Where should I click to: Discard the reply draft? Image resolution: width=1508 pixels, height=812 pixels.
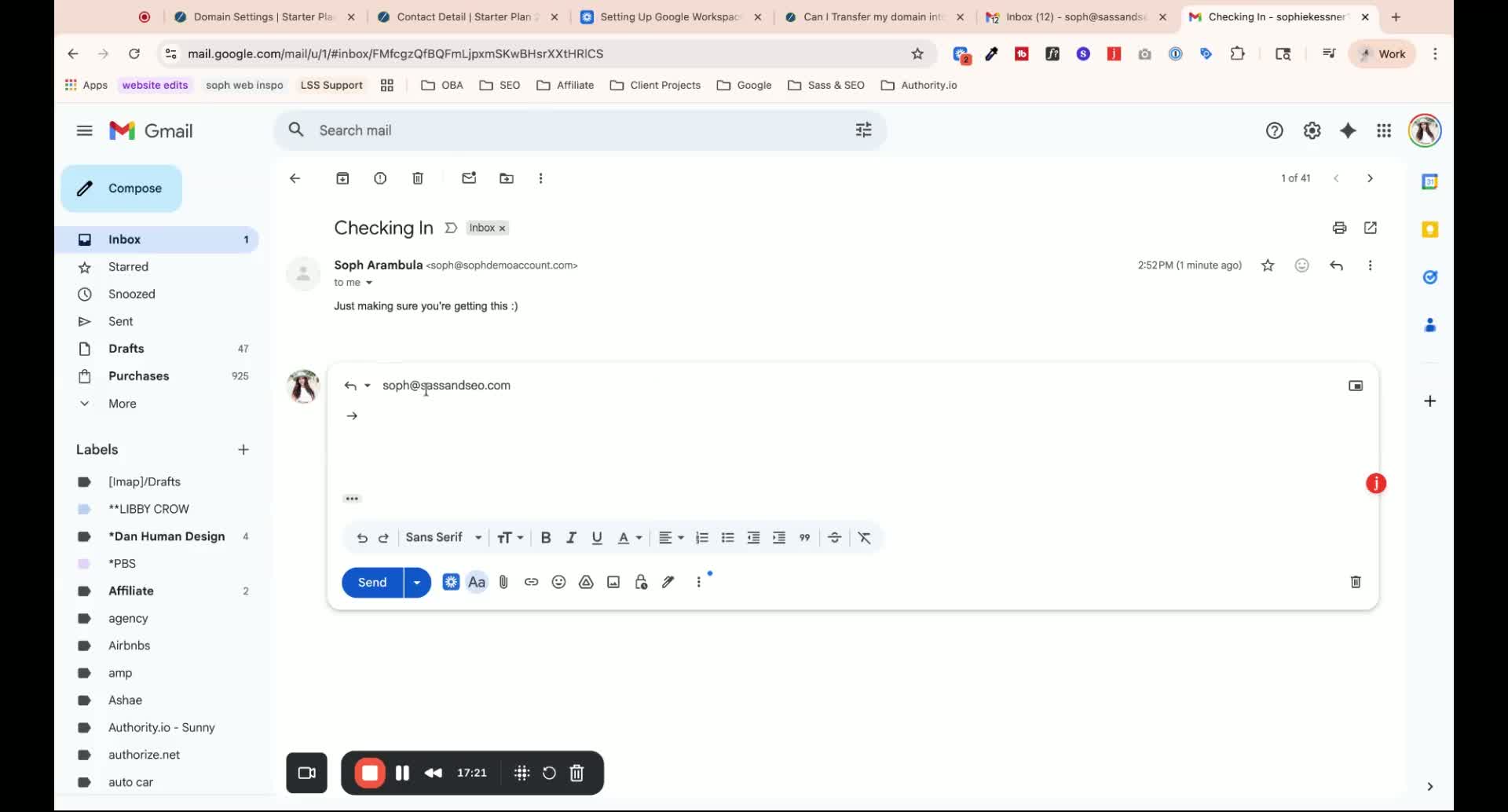click(1356, 582)
